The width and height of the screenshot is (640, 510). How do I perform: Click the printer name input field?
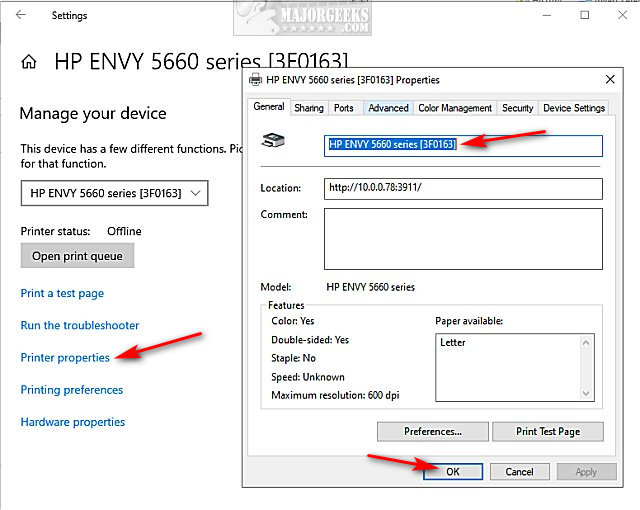click(x=463, y=146)
